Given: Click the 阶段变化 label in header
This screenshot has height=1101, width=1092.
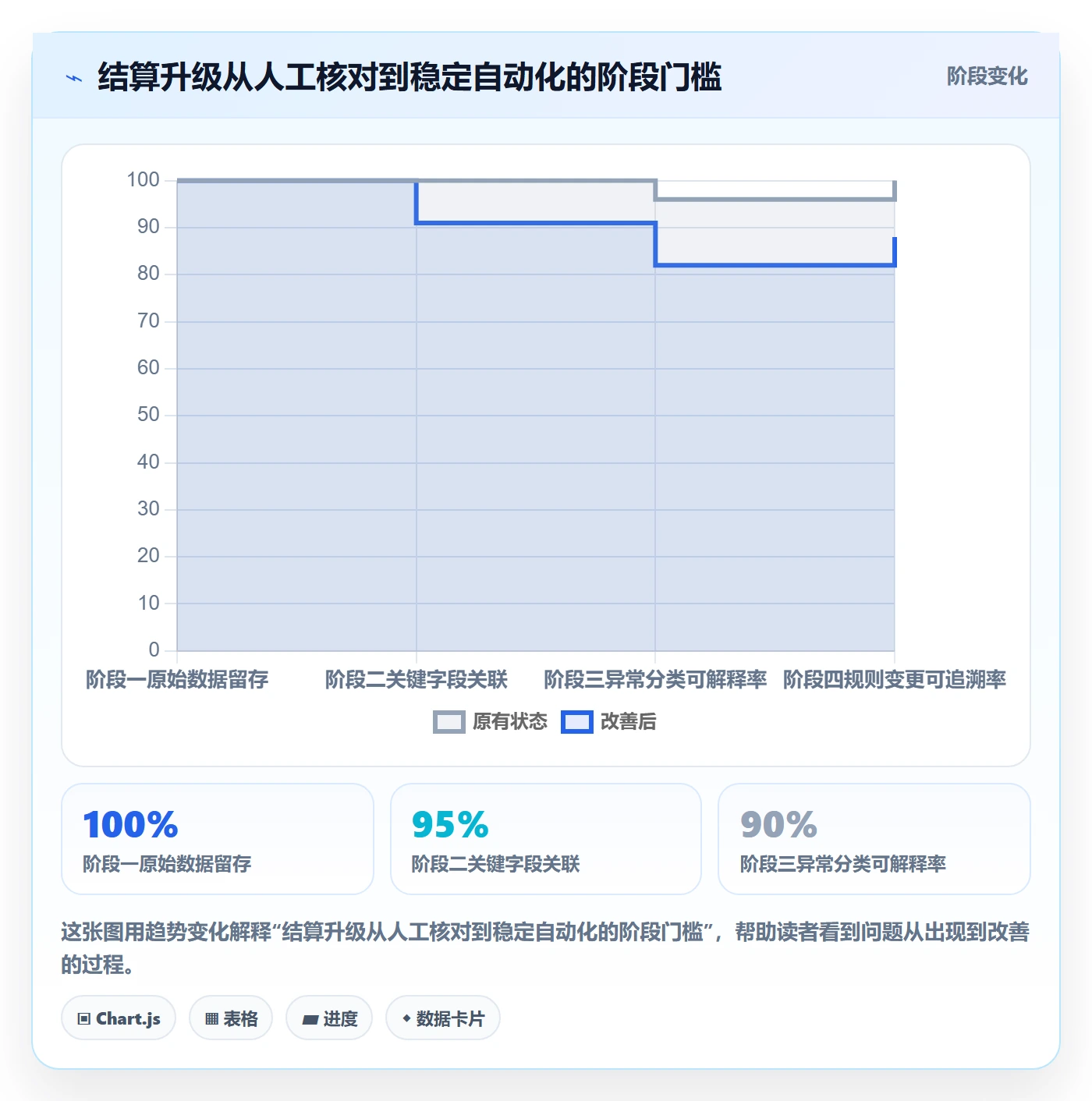Looking at the screenshot, I should coord(987,76).
